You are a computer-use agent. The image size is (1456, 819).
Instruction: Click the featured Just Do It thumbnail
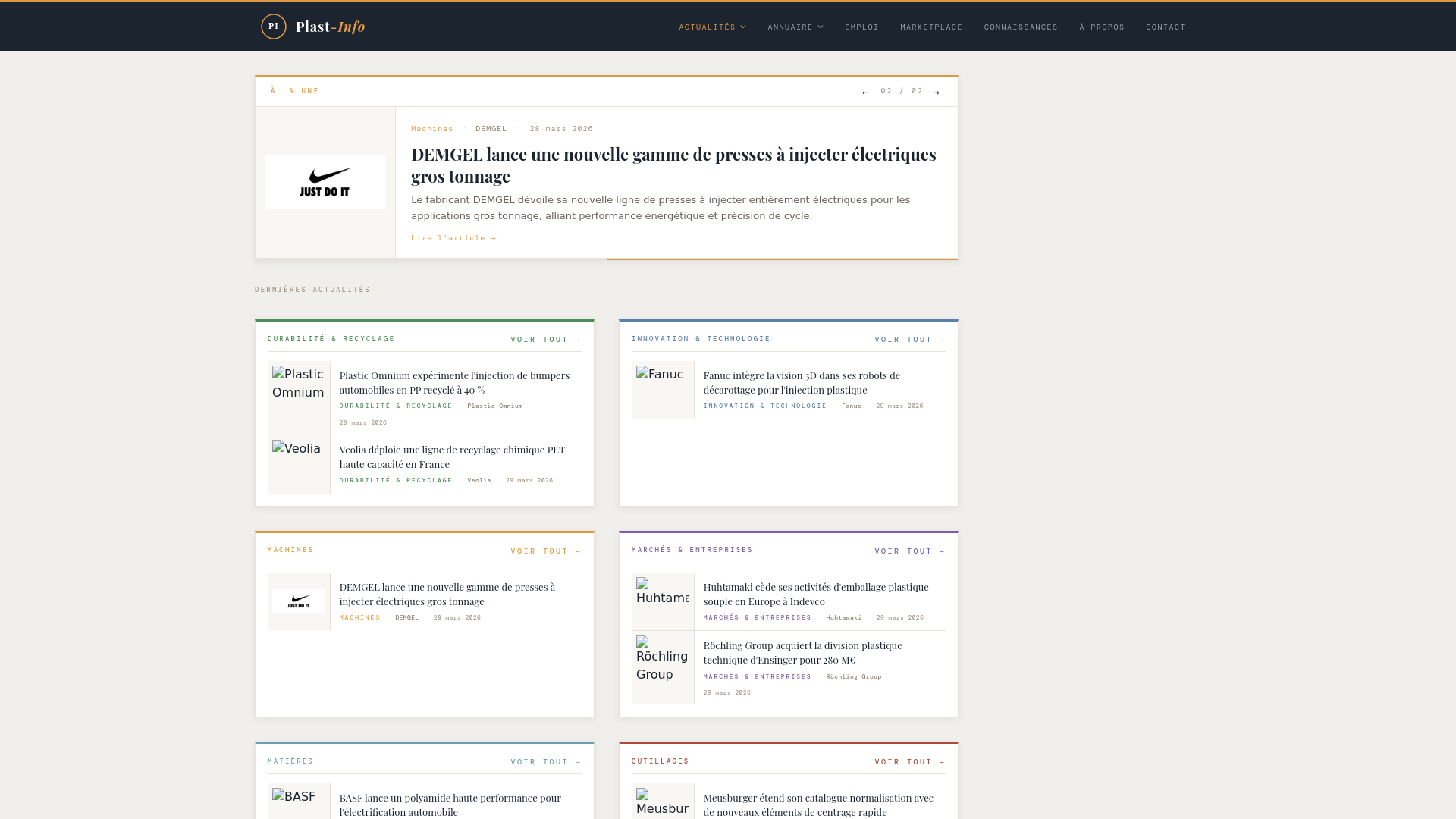point(325,182)
